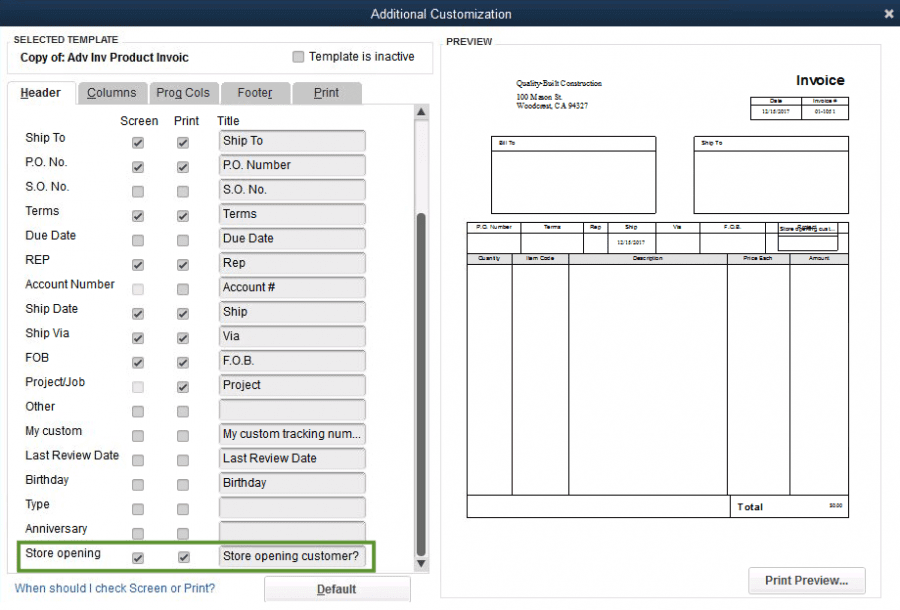
Task: Open Print Preview of the invoice
Action: coord(806,581)
